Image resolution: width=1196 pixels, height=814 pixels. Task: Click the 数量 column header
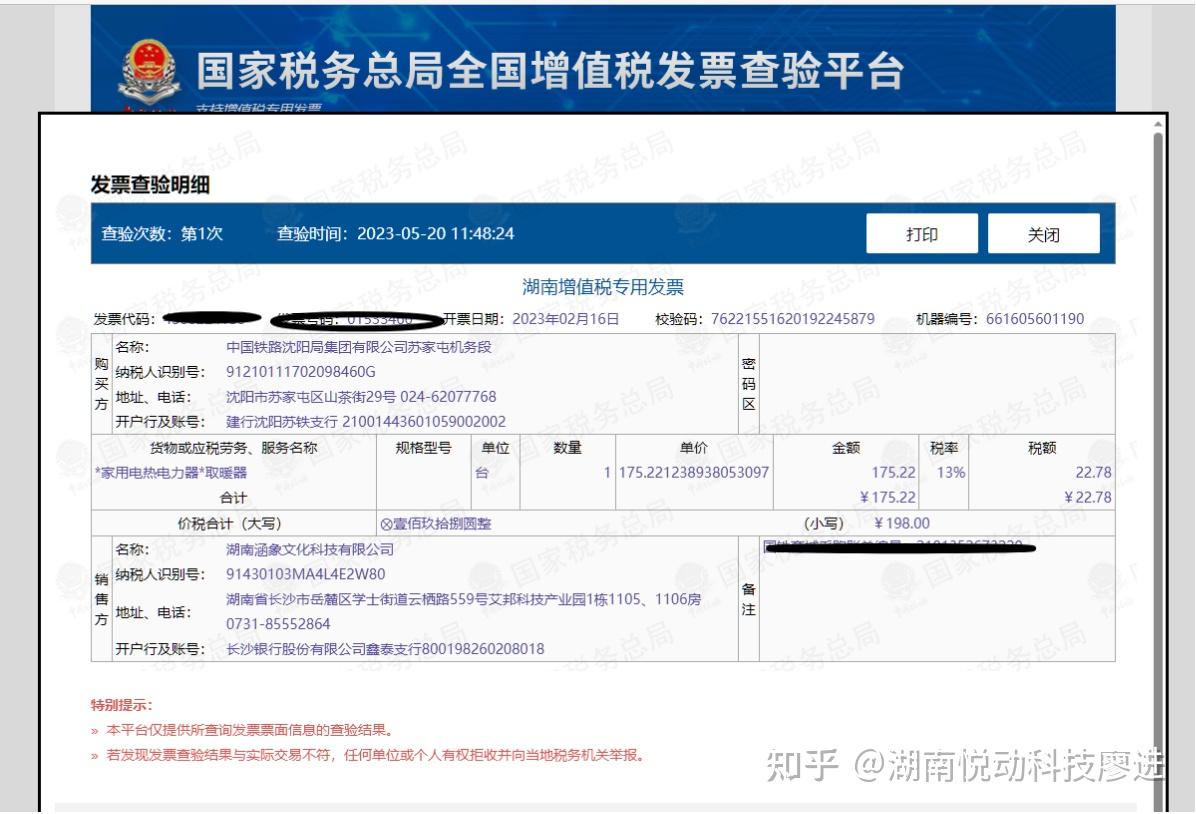pyautogui.click(x=567, y=448)
